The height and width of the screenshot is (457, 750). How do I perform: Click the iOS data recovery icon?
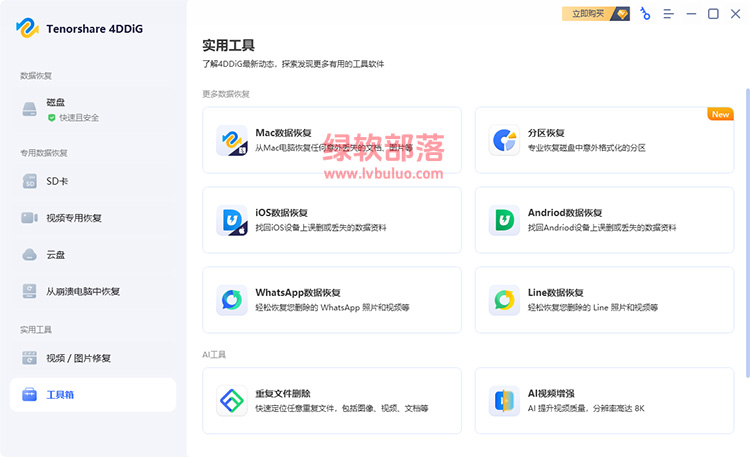pyautogui.click(x=232, y=221)
